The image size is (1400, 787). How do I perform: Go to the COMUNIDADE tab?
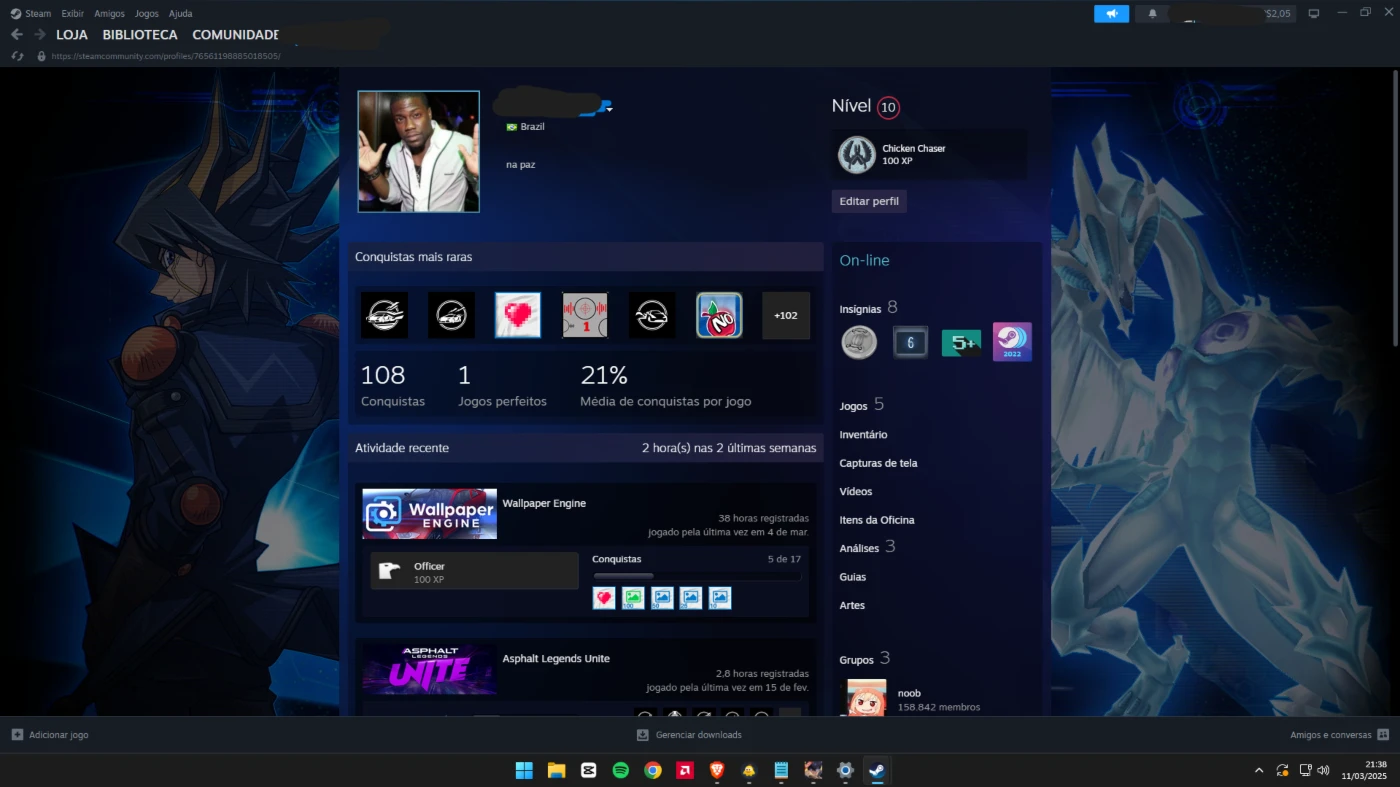[x=236, y=34]
